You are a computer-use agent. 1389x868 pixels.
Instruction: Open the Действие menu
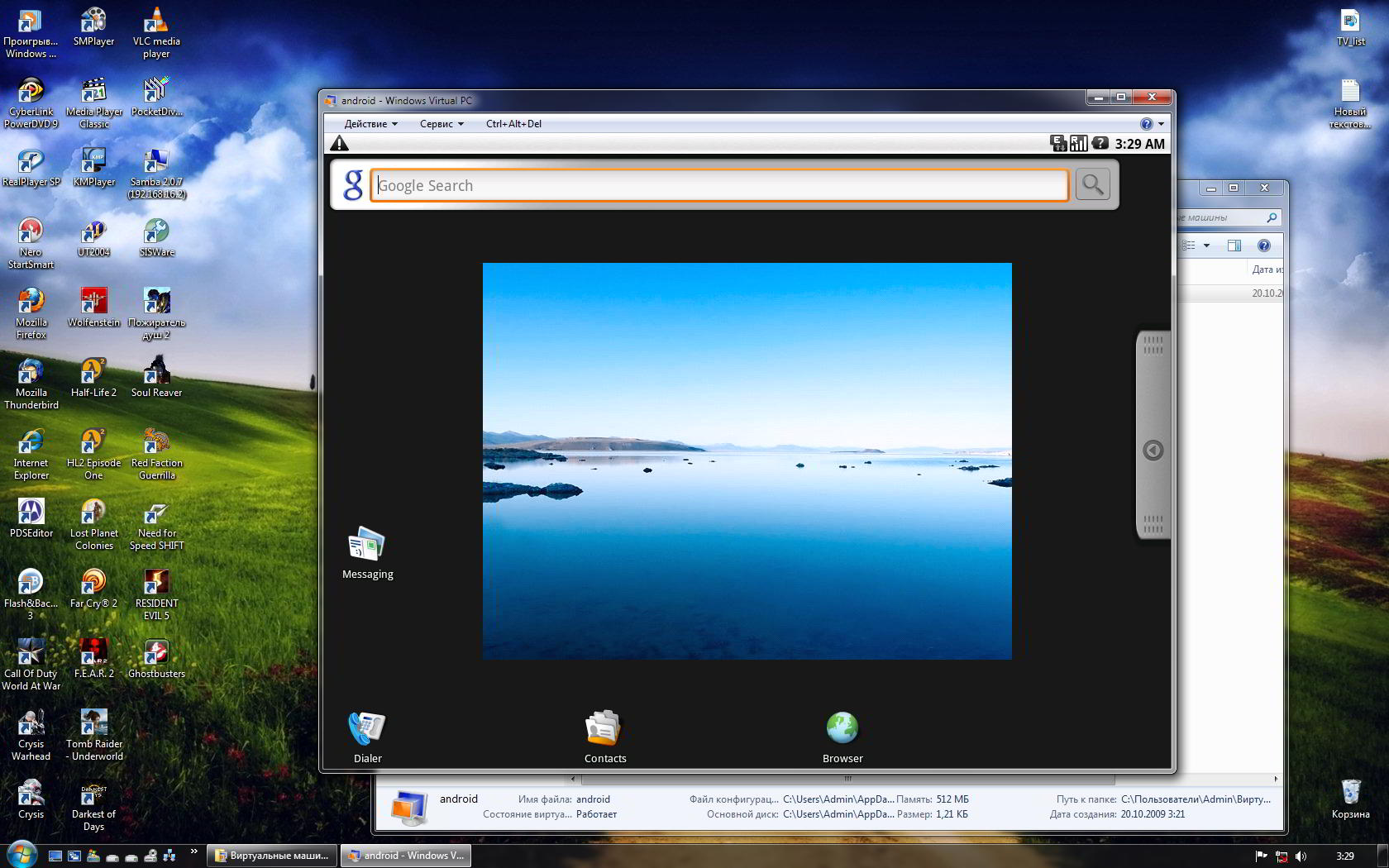[370, 124]
